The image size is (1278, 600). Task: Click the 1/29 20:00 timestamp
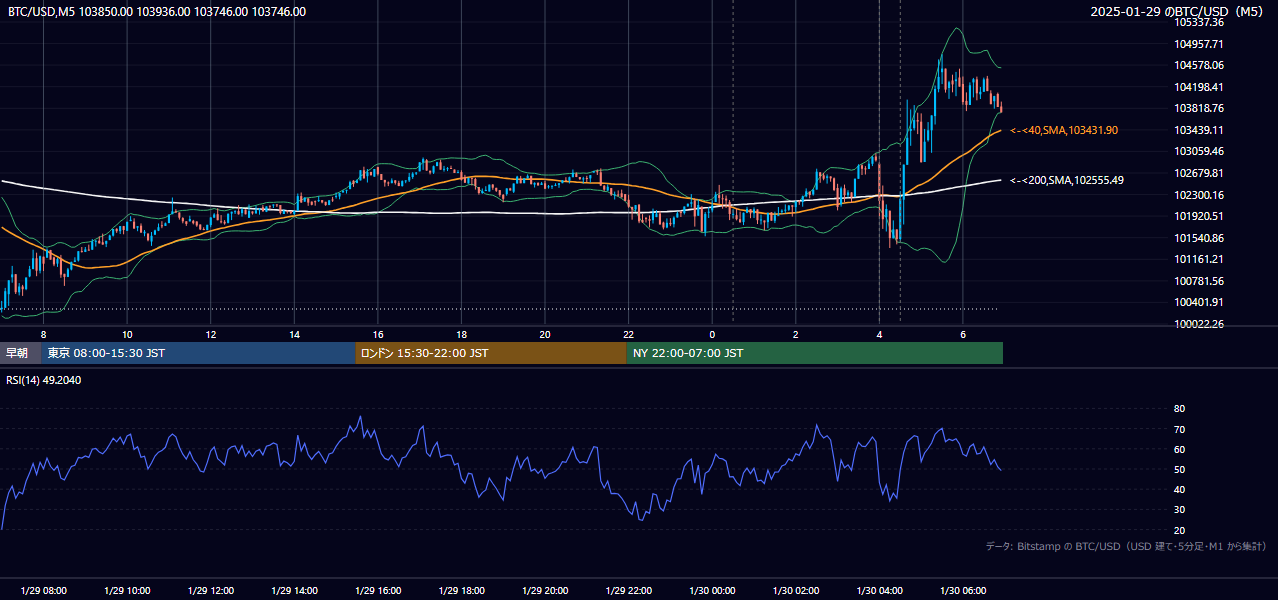545,591
